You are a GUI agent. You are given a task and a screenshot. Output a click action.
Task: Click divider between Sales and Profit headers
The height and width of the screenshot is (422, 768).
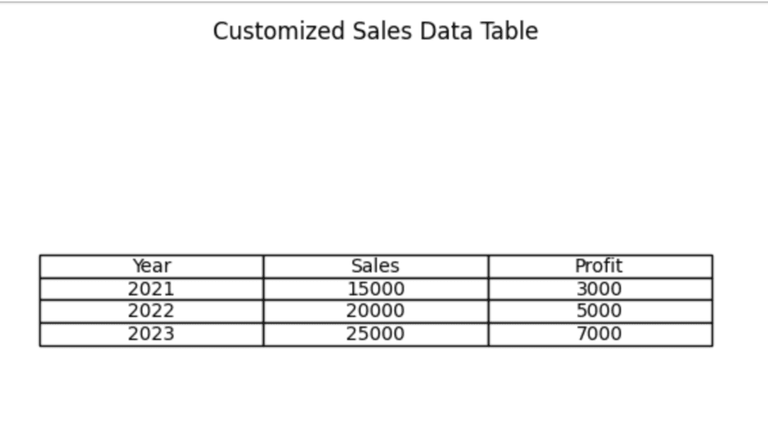[x=489, y=266]
